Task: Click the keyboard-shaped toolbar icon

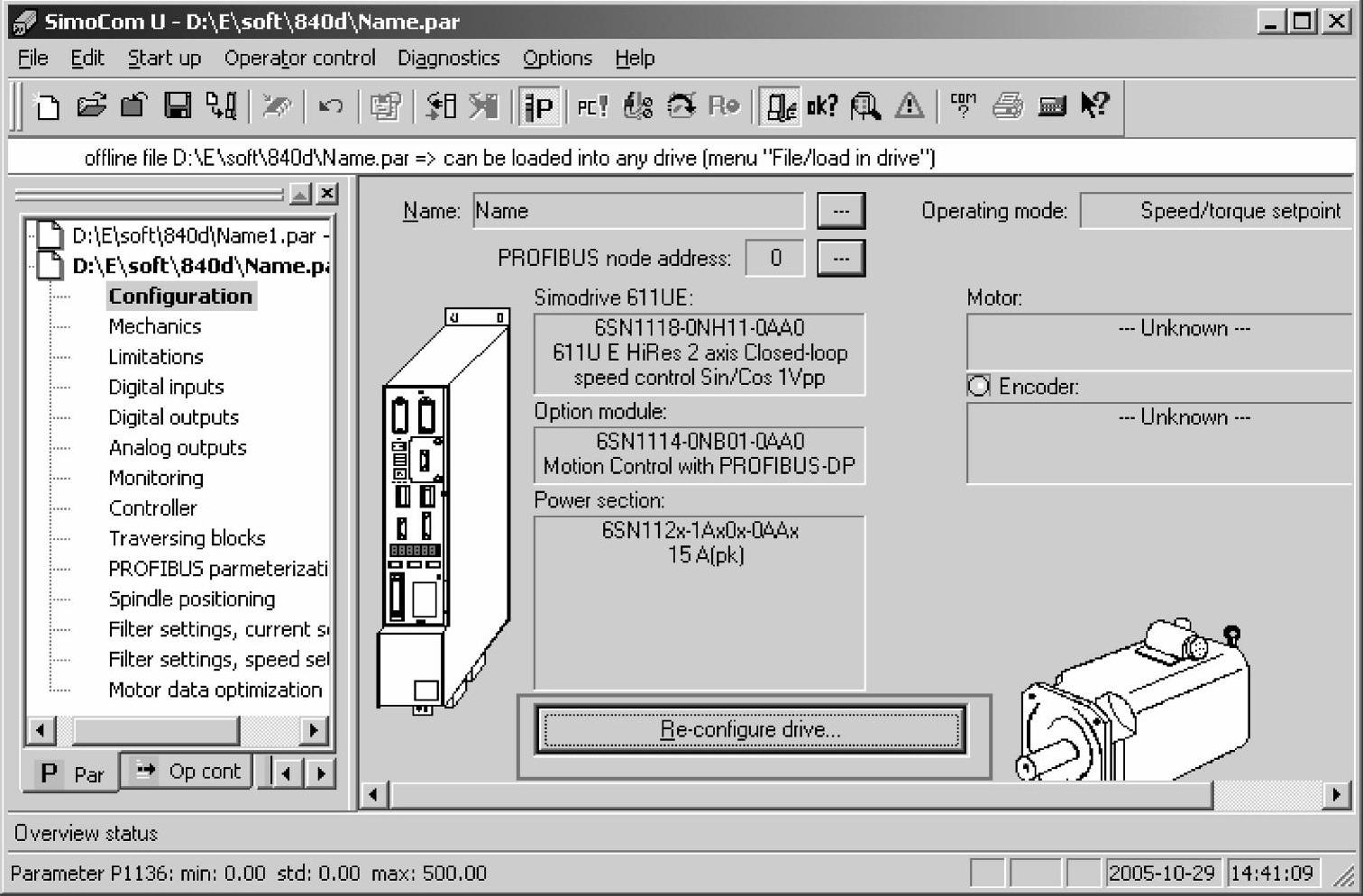Action: point(1052,106)
